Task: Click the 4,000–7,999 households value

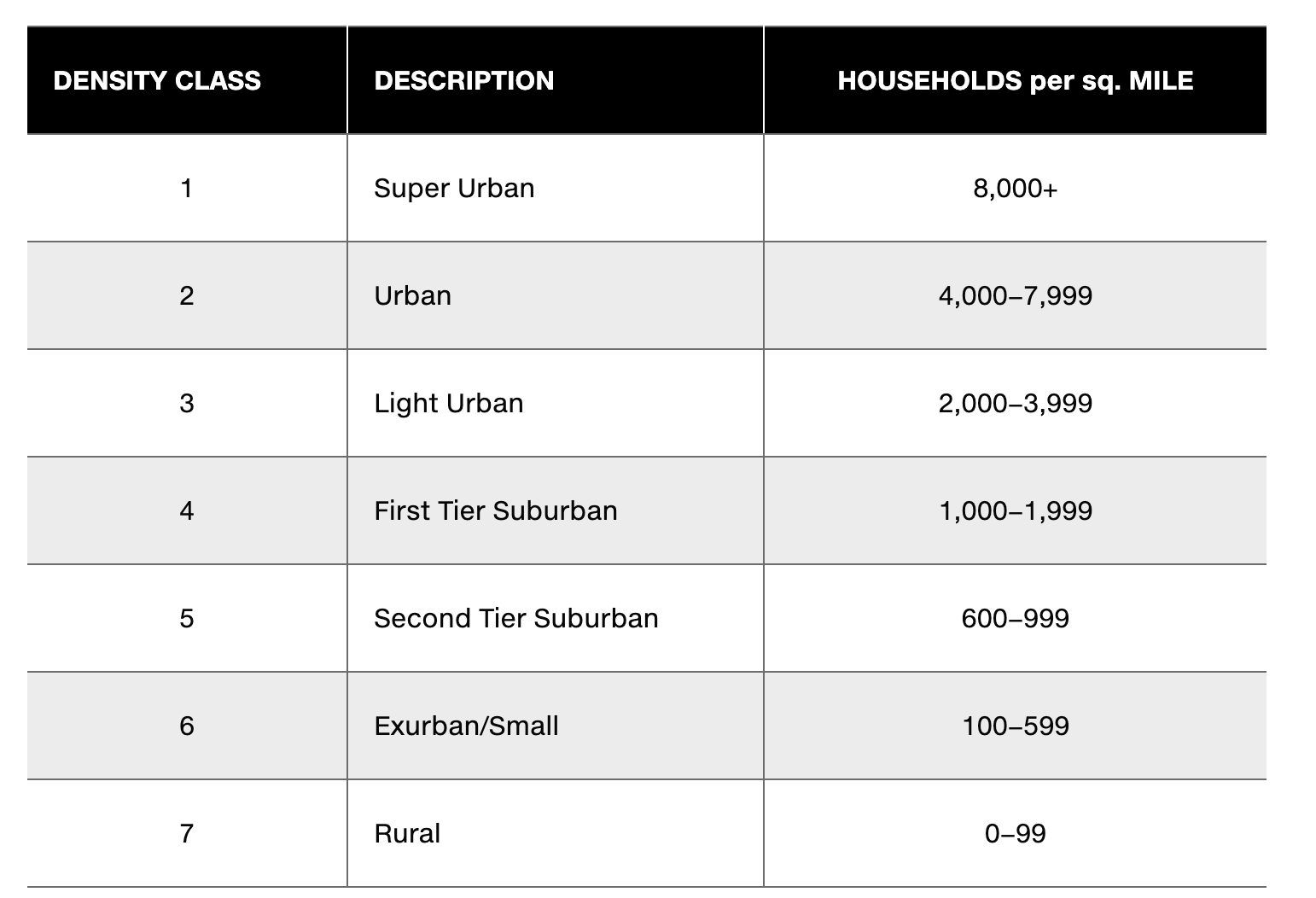Action: 1015,295
